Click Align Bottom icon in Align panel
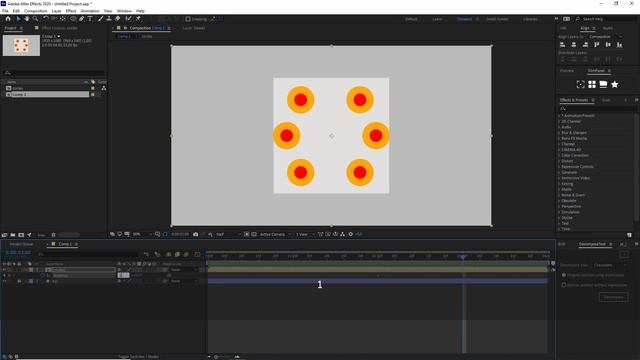 (620, 44)
